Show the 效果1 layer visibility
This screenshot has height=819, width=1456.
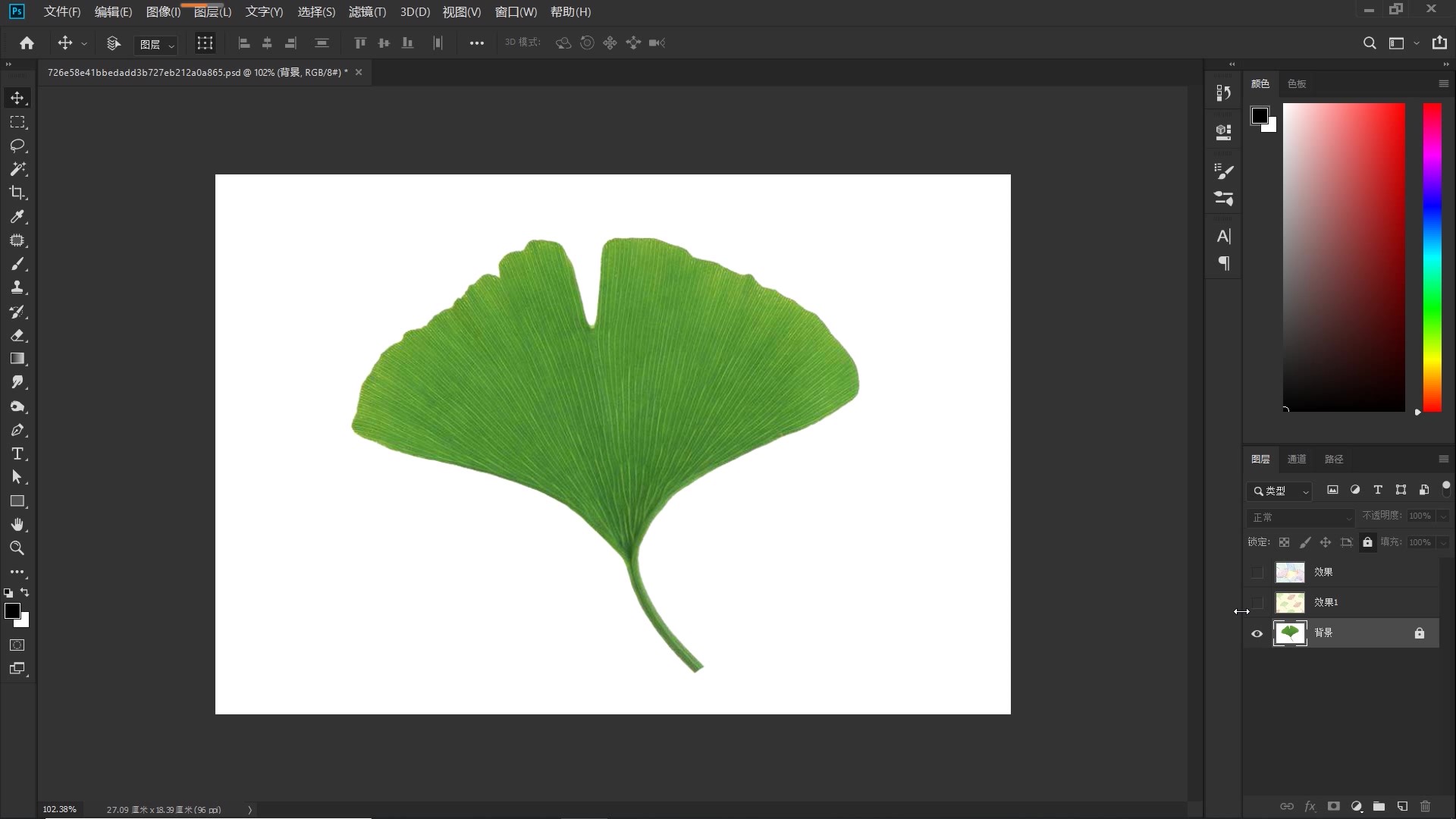1257,603
